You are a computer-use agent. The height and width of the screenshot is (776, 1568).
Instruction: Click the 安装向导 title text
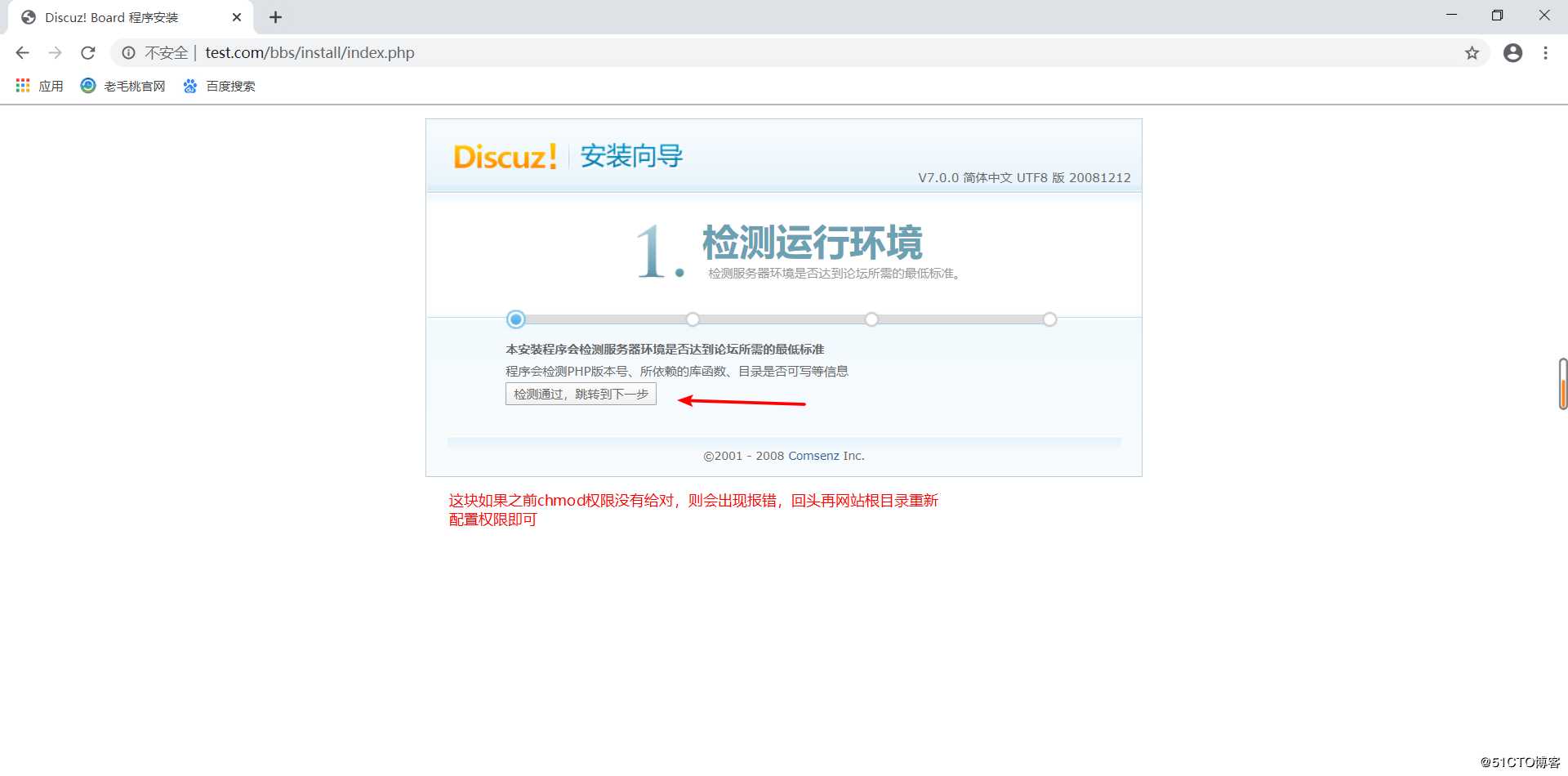631,156
